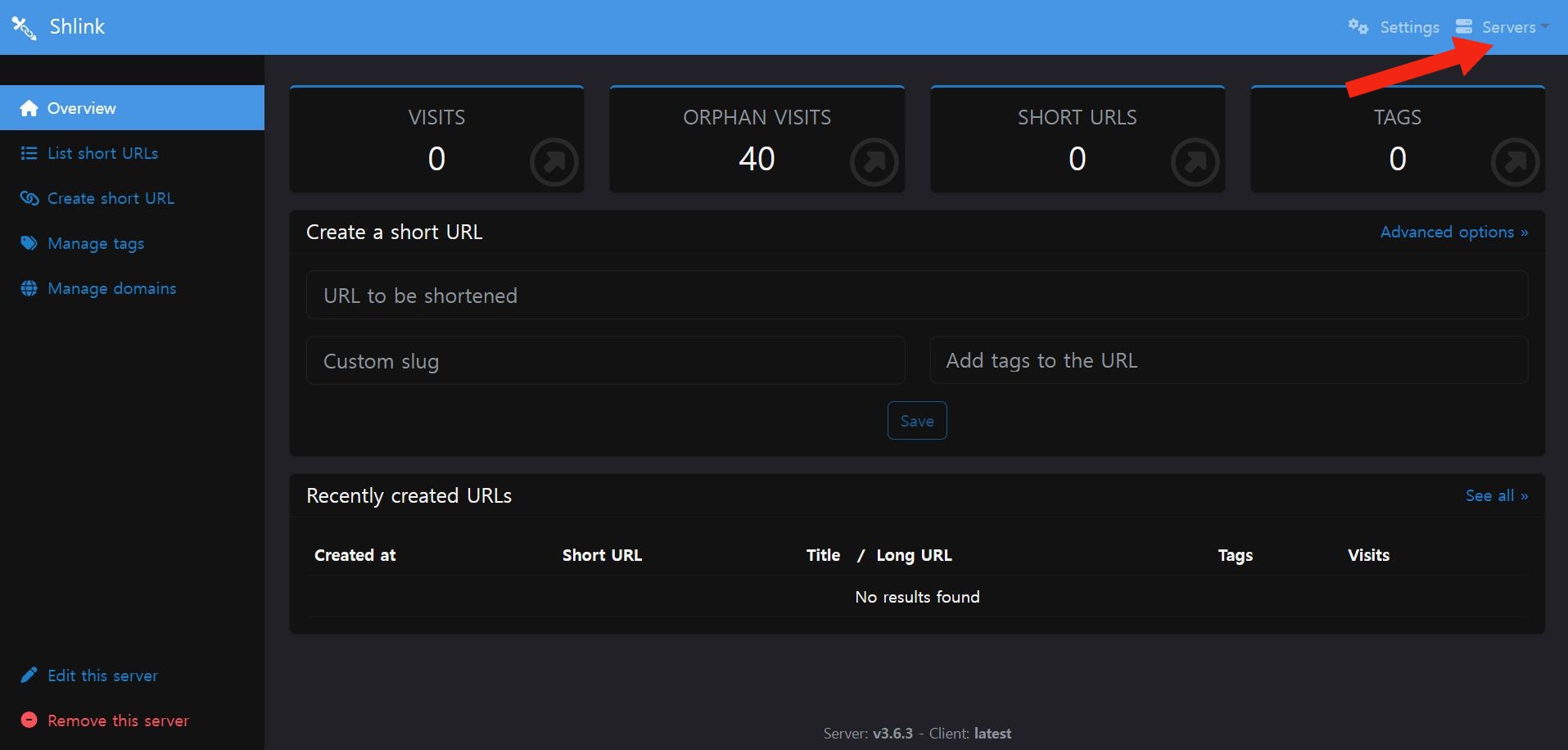This screenshot has width=1568, height=750.
Task: Click arrow icon on Short URLs card
Action: click(x=1195, y=162)
